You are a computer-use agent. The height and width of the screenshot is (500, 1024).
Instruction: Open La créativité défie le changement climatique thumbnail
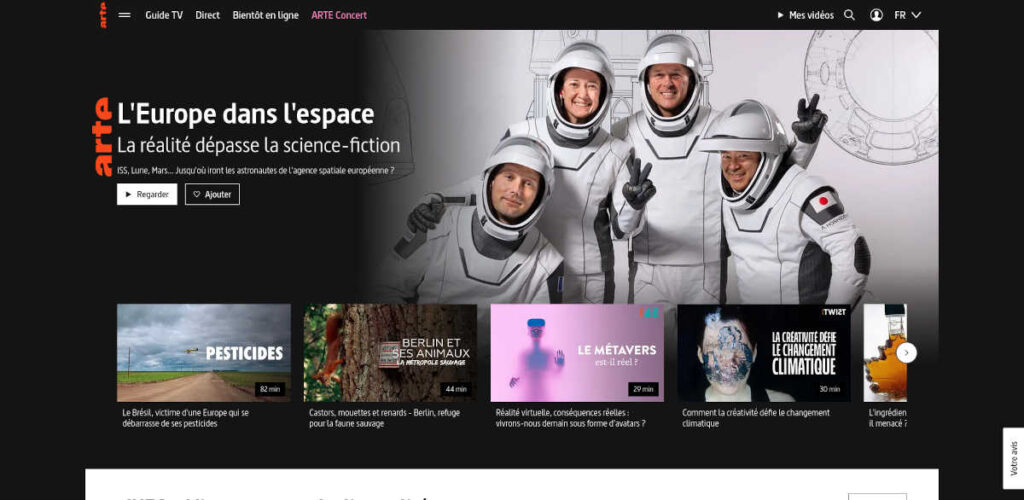pyautogui.click(x=764, y=352)
